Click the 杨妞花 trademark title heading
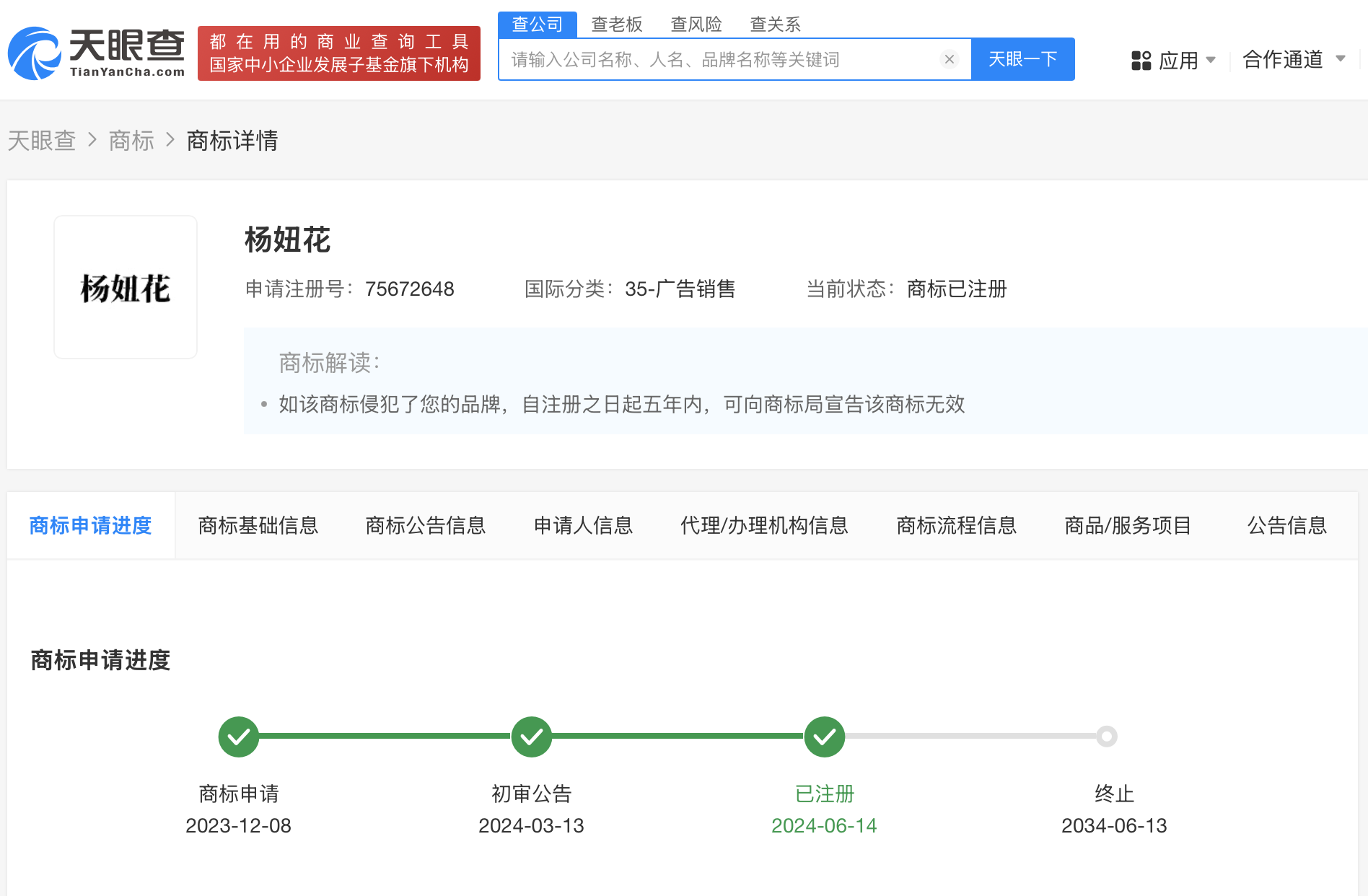The image size is (1368, 896). [287, 240]
